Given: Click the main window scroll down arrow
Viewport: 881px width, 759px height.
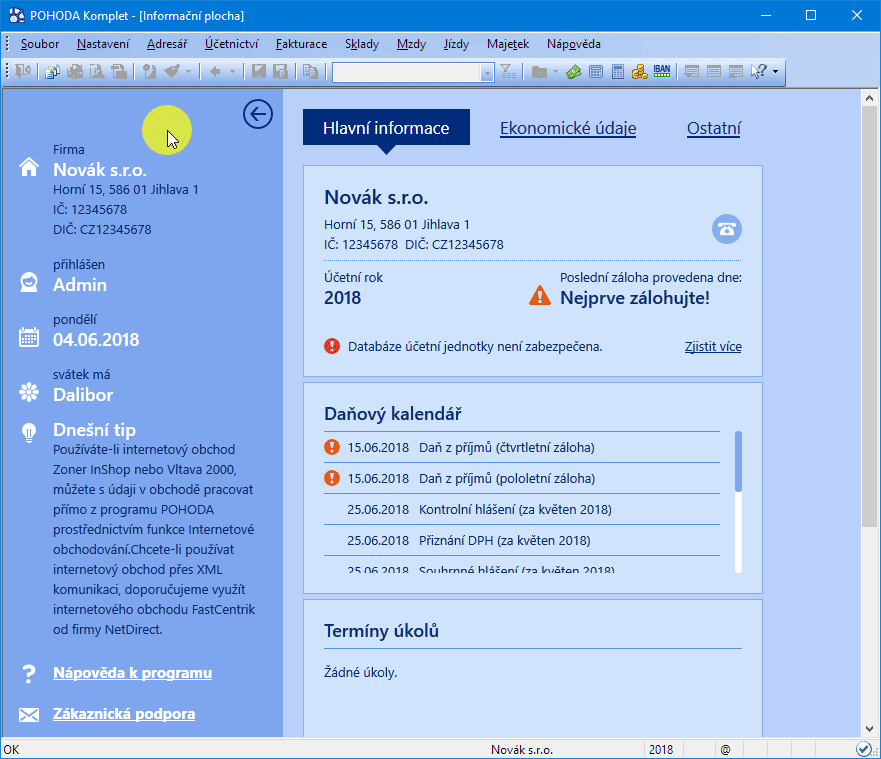Looking at the screenshot, I should coord(869,729).
